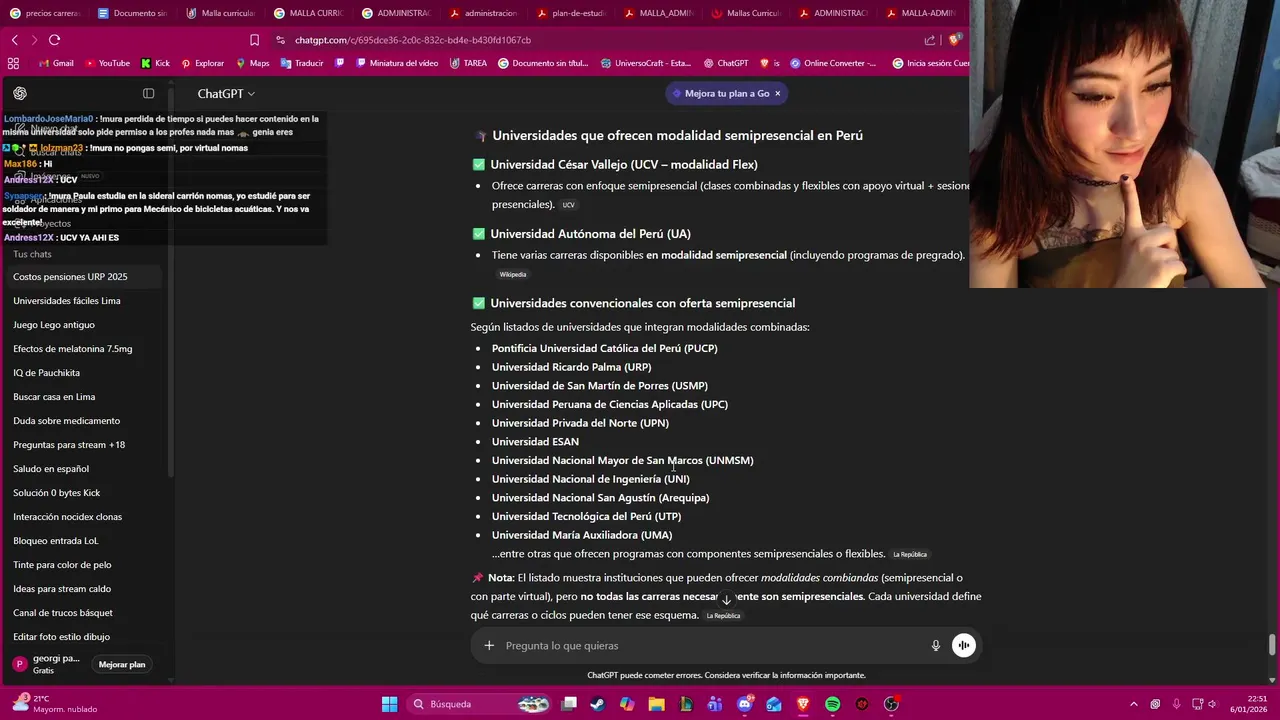
Task: Open the 'Saludo en español' chat
Action: (x=84, y=468)
